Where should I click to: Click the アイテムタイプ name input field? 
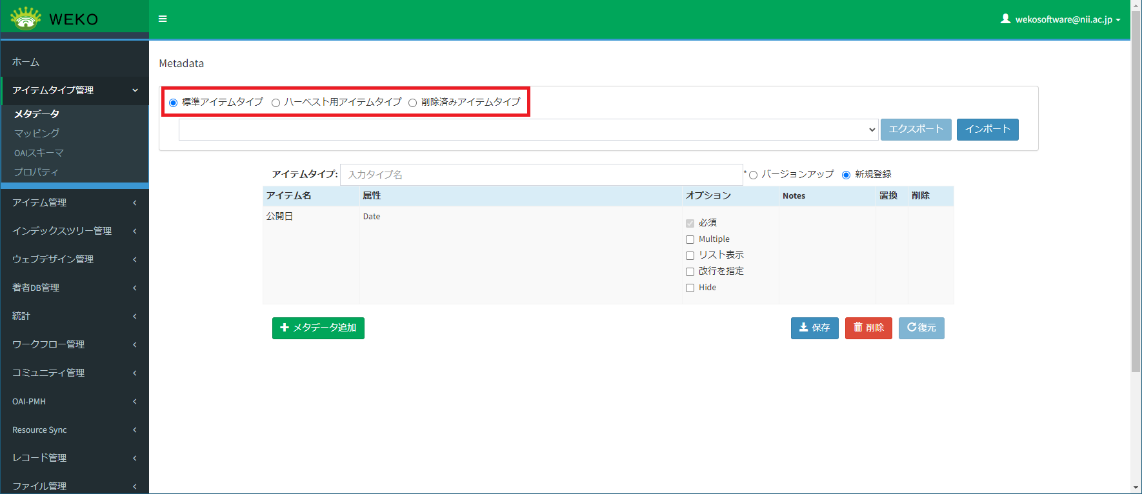click(541, 175)
